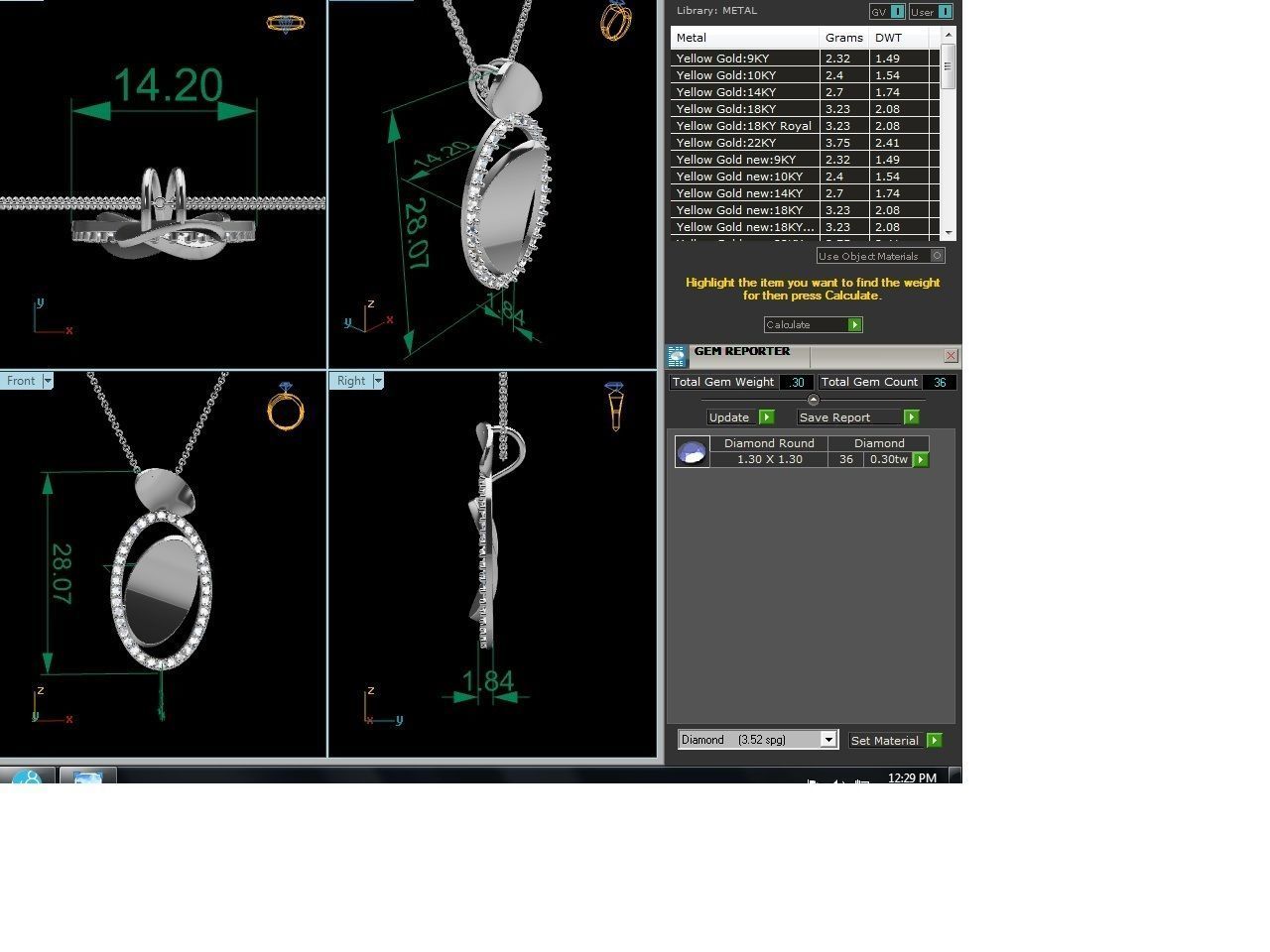This screenshot has height=952, width=1270.
Task: Click the green arrow next to Calculate
Action: click(855, 325)
